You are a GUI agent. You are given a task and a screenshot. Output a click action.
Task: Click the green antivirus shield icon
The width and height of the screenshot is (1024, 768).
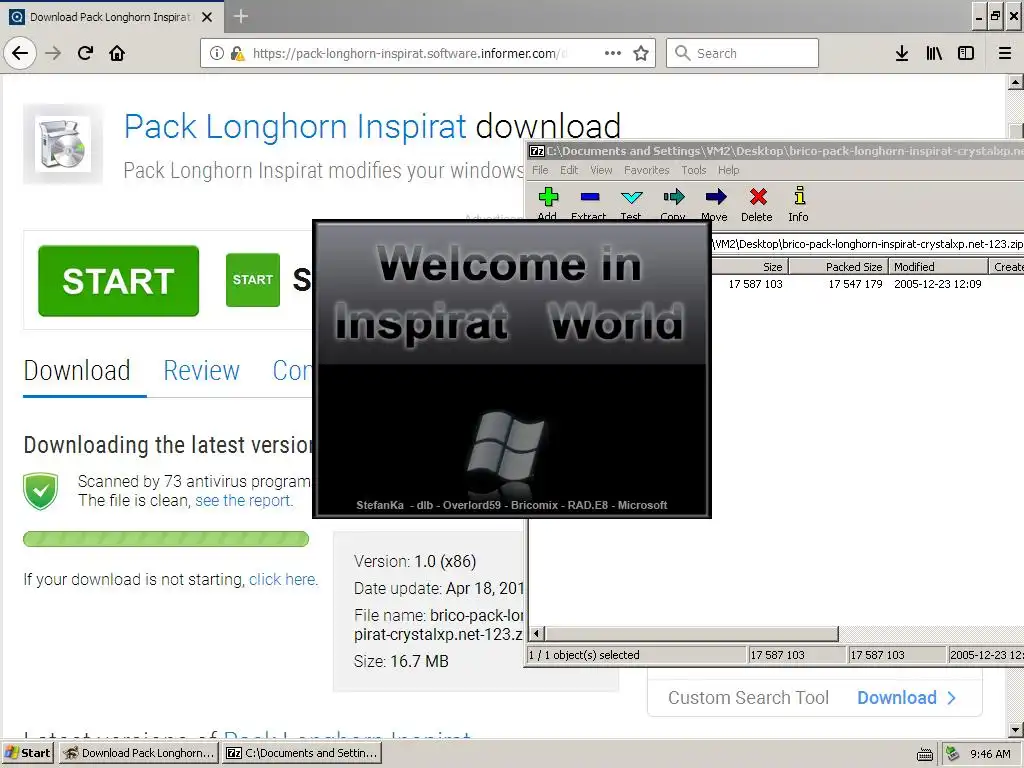point(40,491)
